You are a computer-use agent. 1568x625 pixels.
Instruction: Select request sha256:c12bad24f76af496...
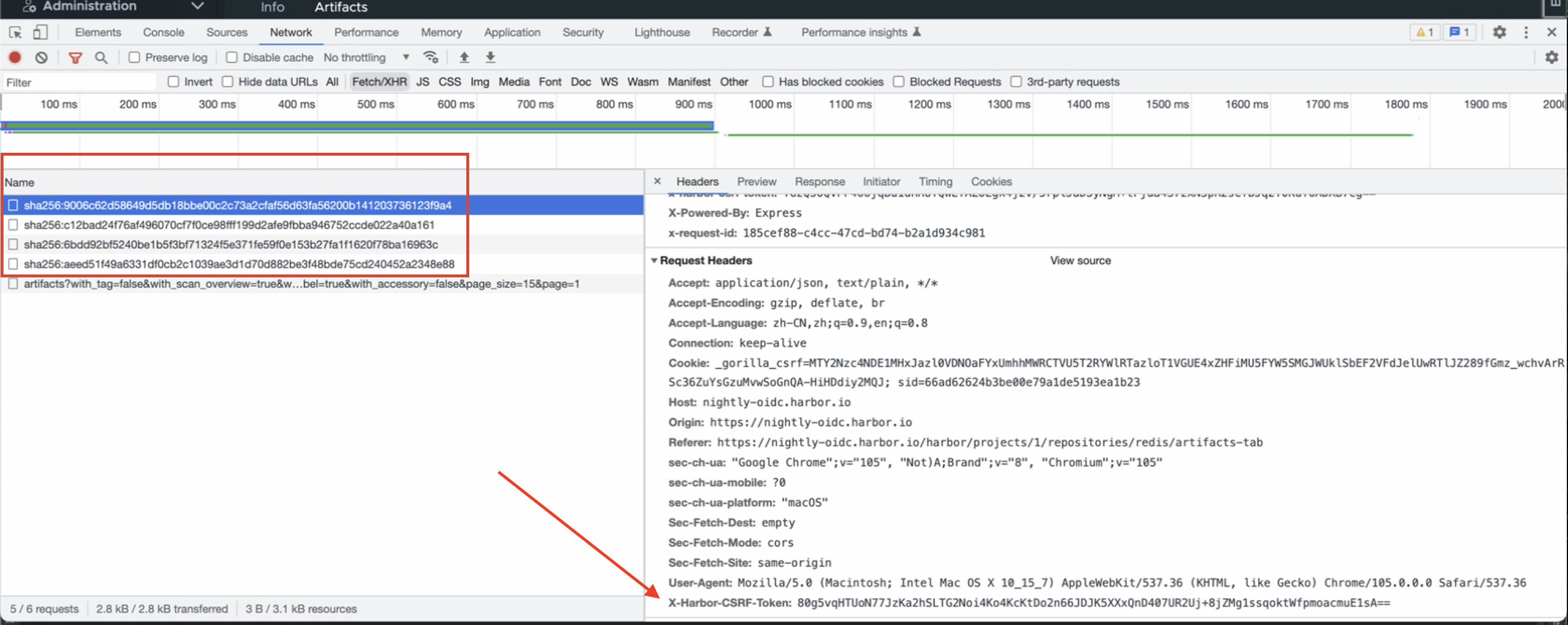coord(321,225)
